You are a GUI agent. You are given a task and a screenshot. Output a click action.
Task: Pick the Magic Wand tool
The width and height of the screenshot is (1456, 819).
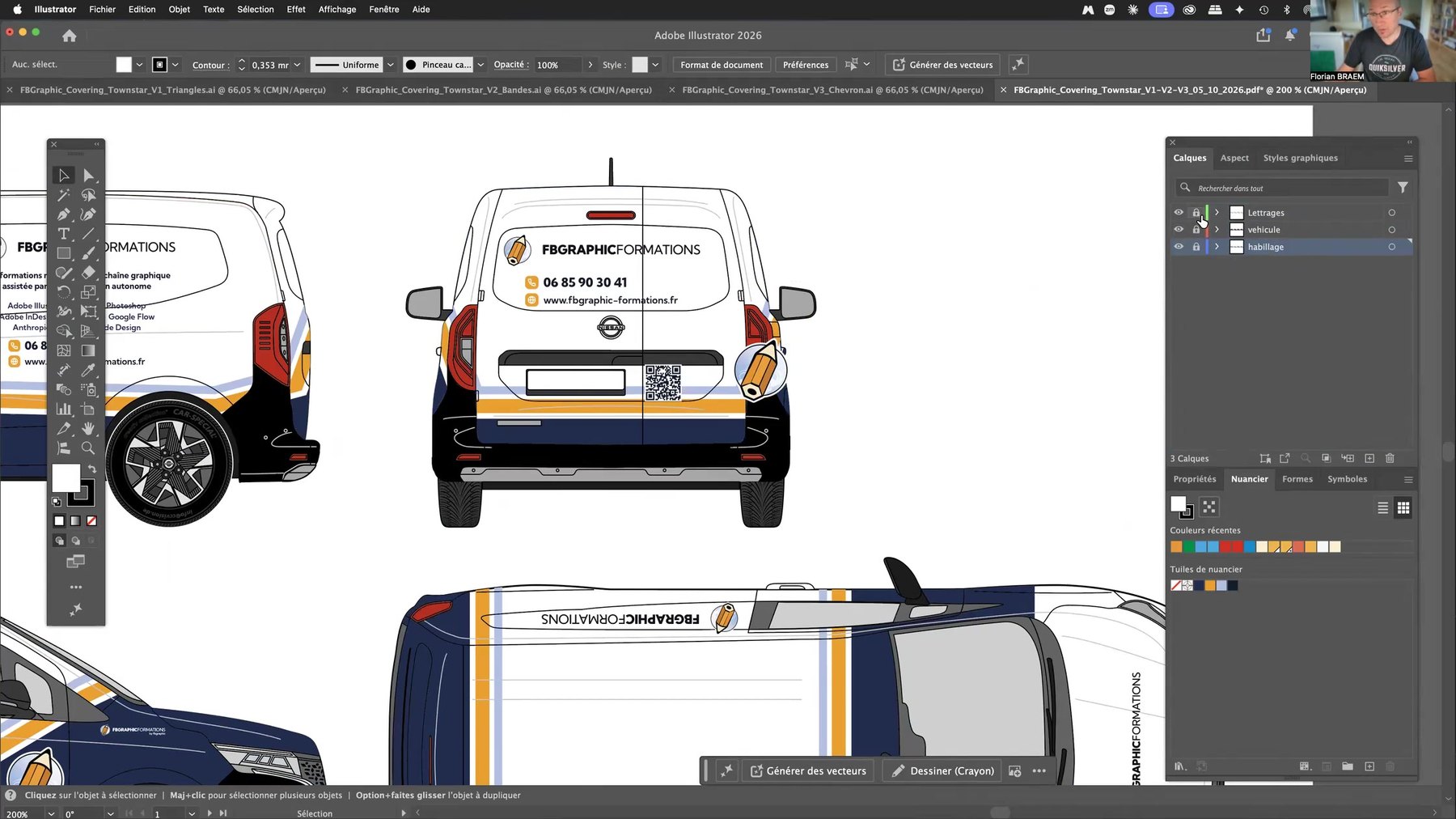point(63,195)
